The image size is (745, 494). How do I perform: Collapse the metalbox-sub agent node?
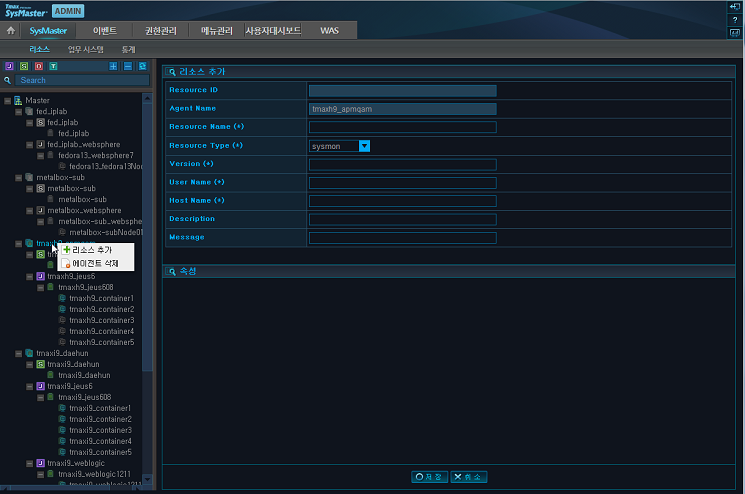tap(19, 178)
